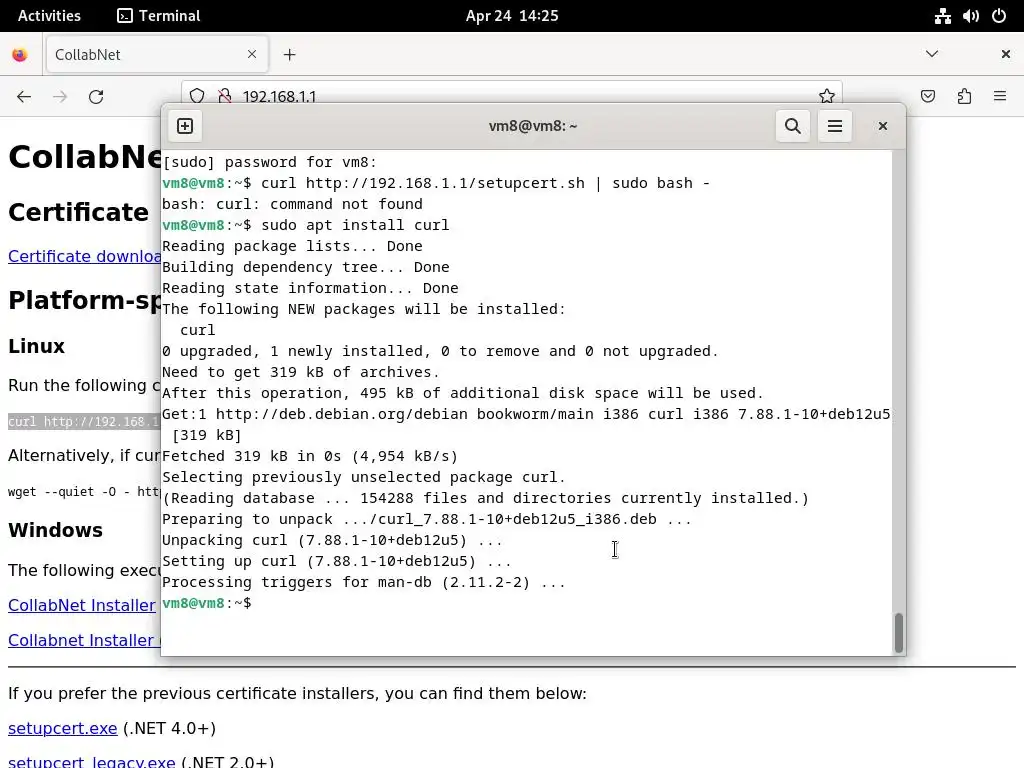
Task: Close the CollabNet tab
Action: click(x=252, y=54)
